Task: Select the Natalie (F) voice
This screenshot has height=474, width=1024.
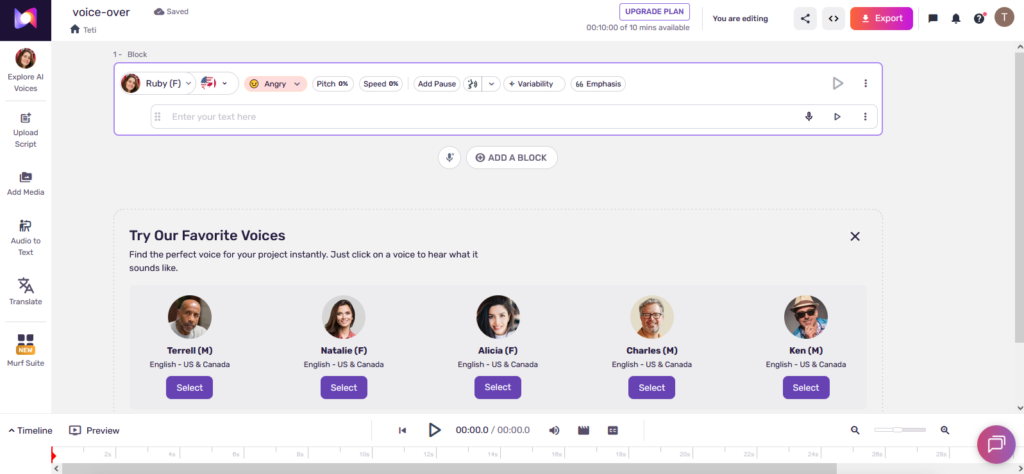Action: pyautogui.click(x=344, y=388)
